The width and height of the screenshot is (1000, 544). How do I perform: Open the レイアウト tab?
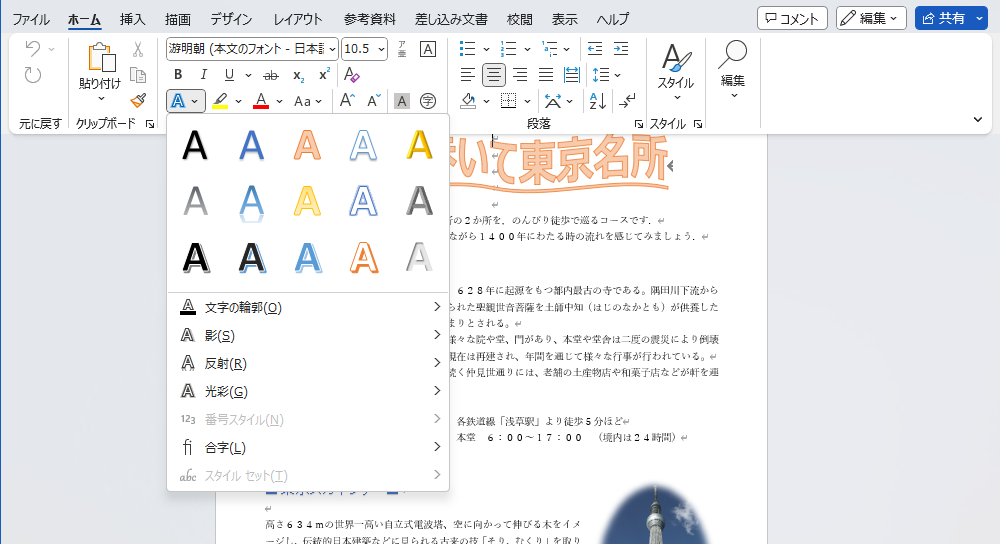tap(298, 19)
